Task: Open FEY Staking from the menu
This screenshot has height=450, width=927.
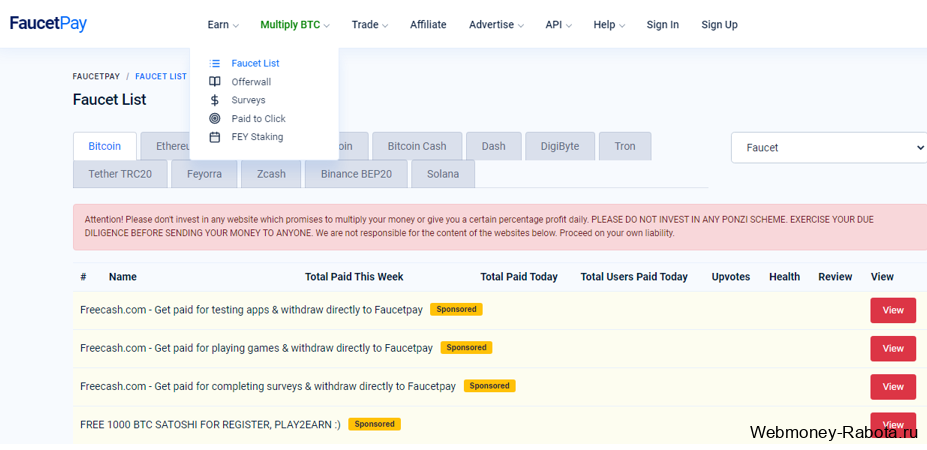Action: (x=257, y=137)
